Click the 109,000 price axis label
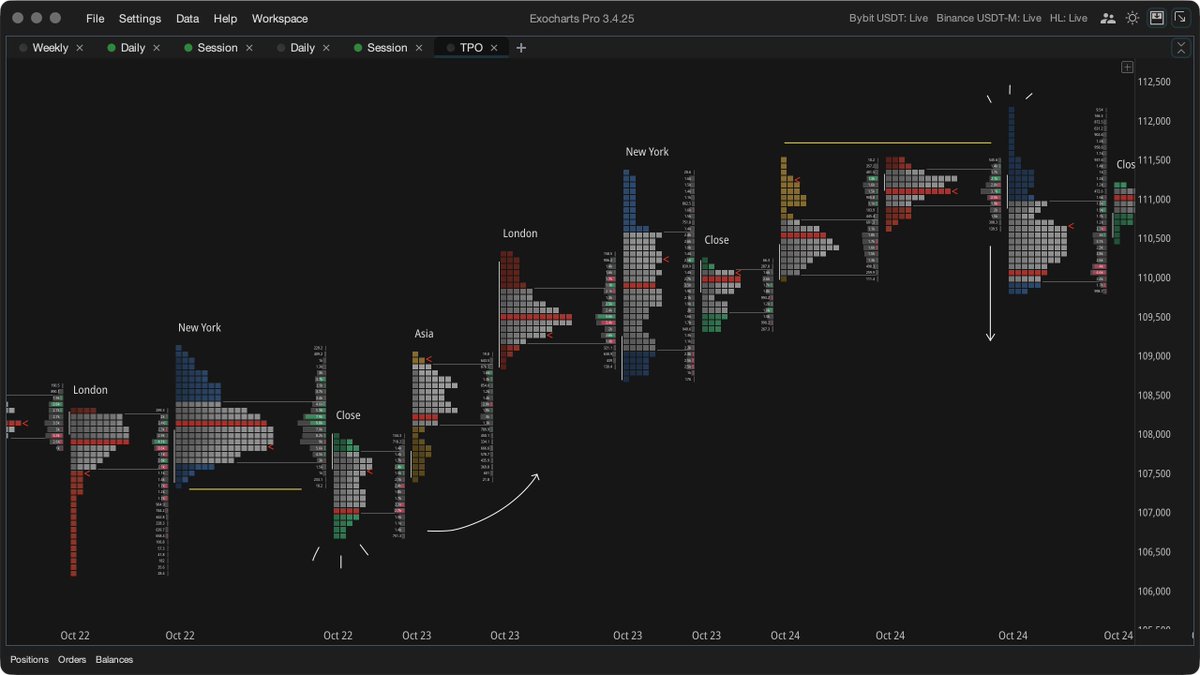Screen dimensions: 1200x675 [1155, 356]
